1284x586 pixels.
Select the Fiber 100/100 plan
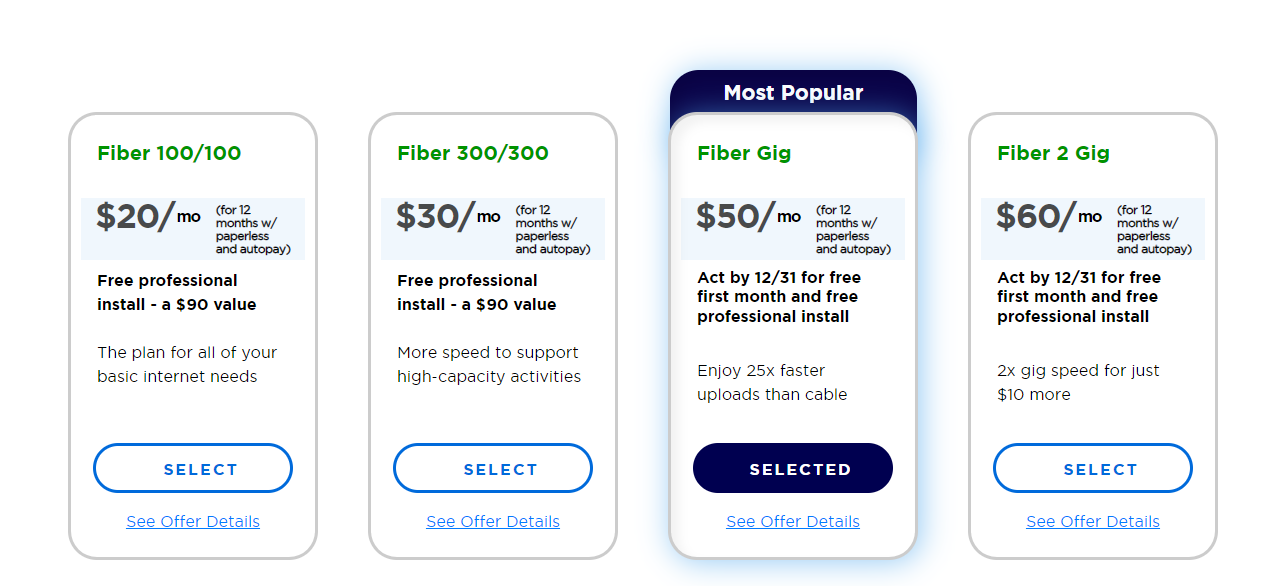point(192,468)
